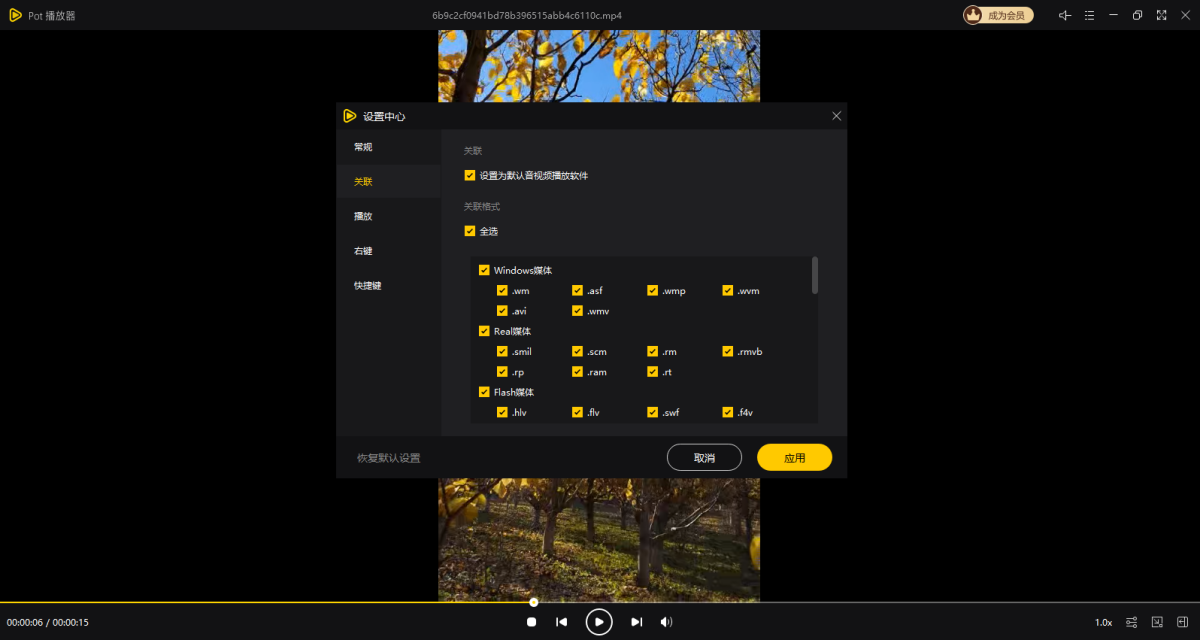Enter fullscreen mode from the title bar
Image resolution: width=1200 pixels, height=640 pixels.
tap(1161, 15)
